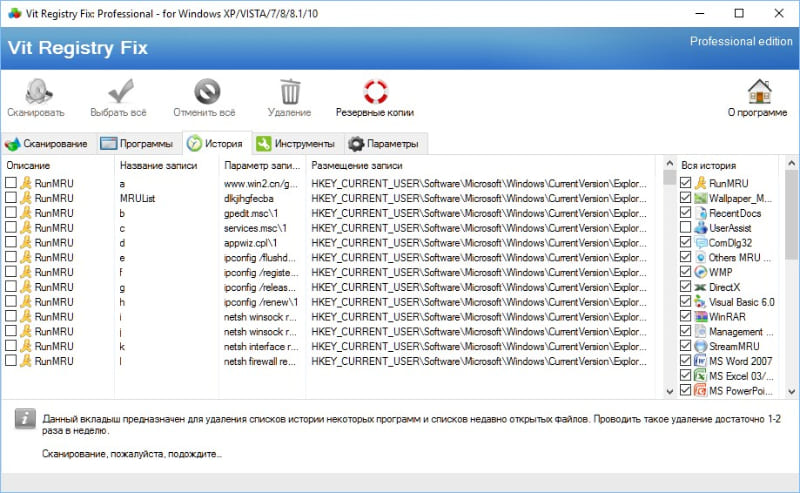This screenshot has width=800, height=493.
Task: Switch to the Сканирование tab
Action: 46,144
